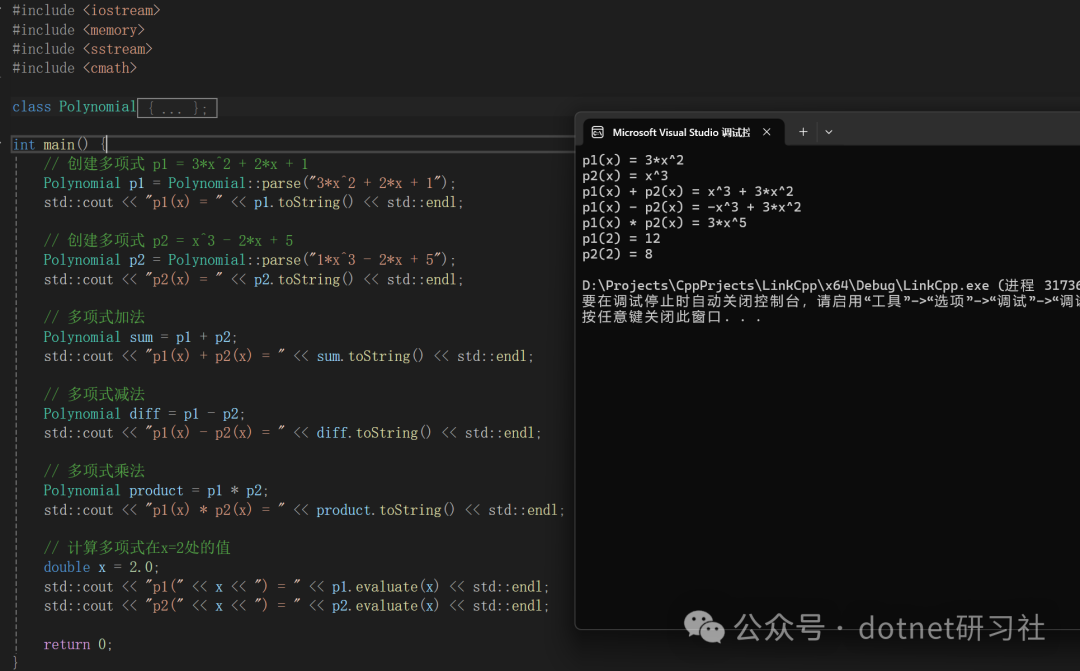Click the cout line with p1.evaluate(x)
The image size is (1080, 671).
296,587
